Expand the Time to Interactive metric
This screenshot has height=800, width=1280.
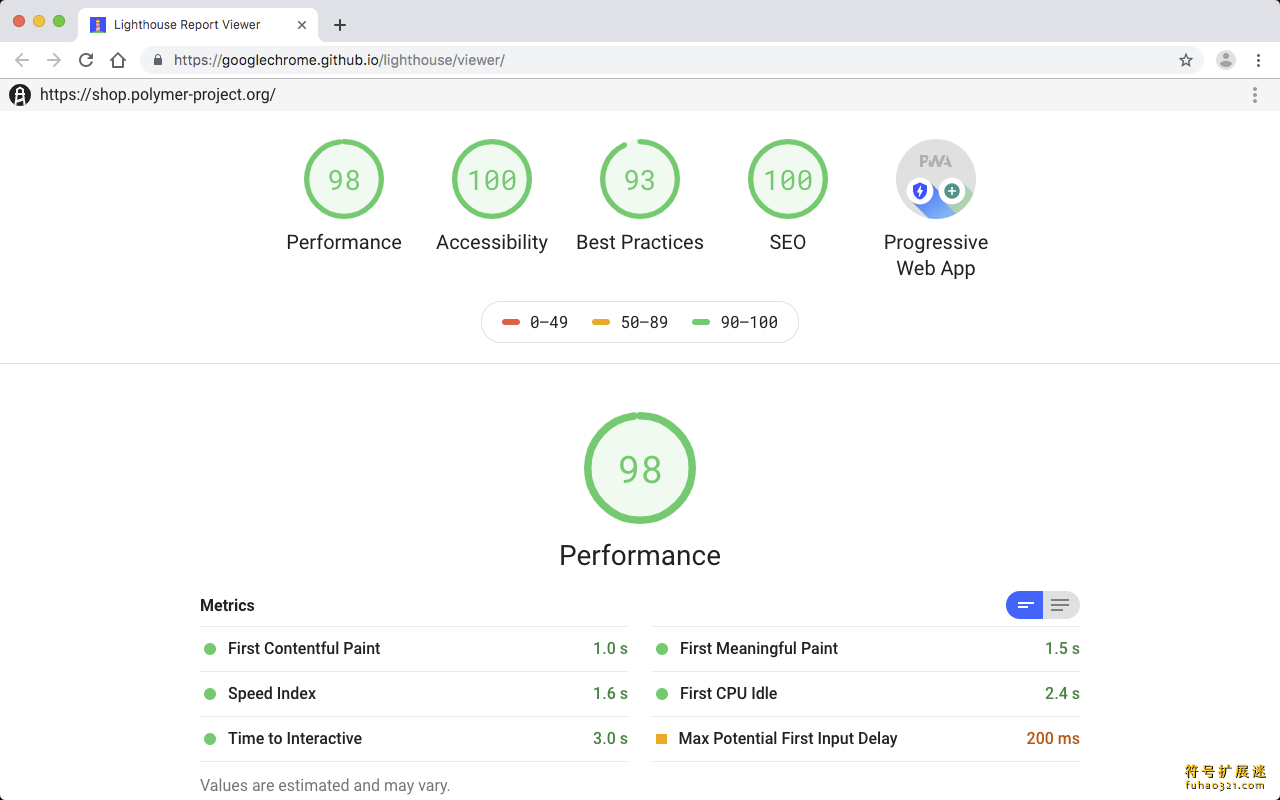point(414,739)
